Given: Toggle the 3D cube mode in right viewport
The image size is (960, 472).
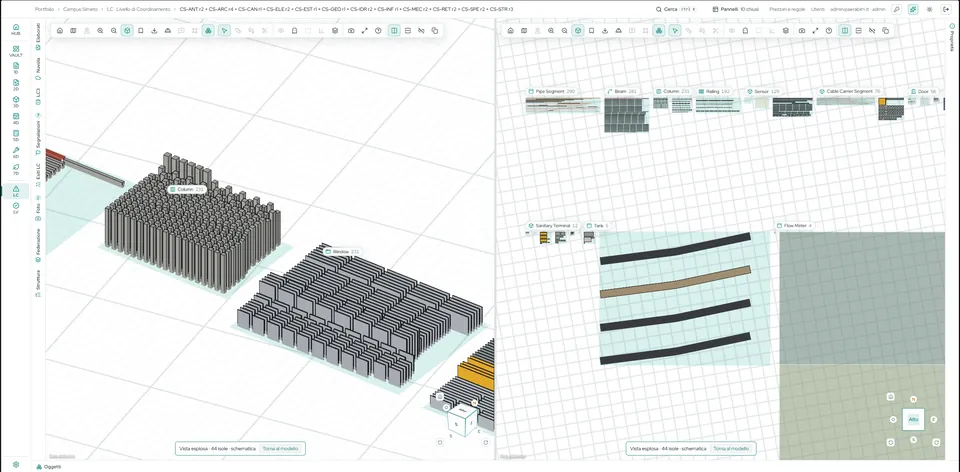Looking at the screenshot, I should tap(578, 31).
